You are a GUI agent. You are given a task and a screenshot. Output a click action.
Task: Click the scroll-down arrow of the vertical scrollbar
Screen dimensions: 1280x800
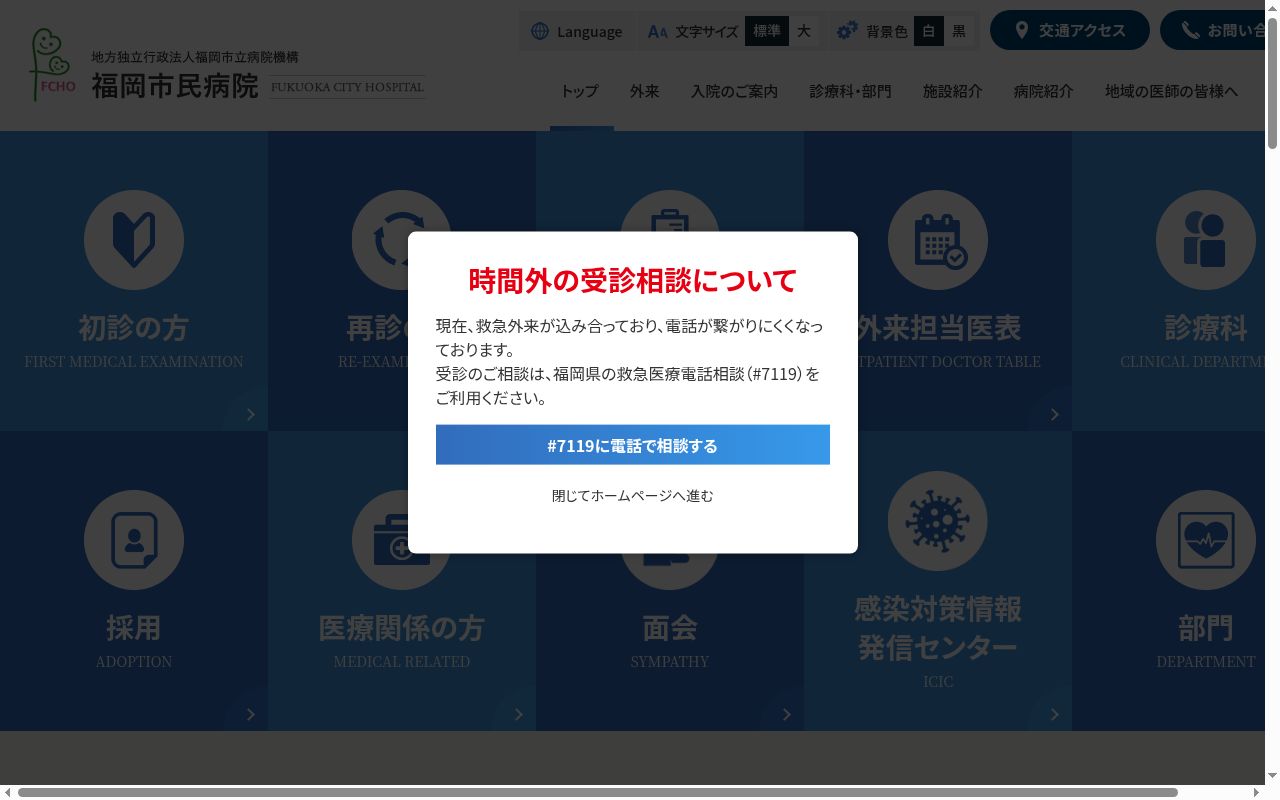pos(1272,777)
